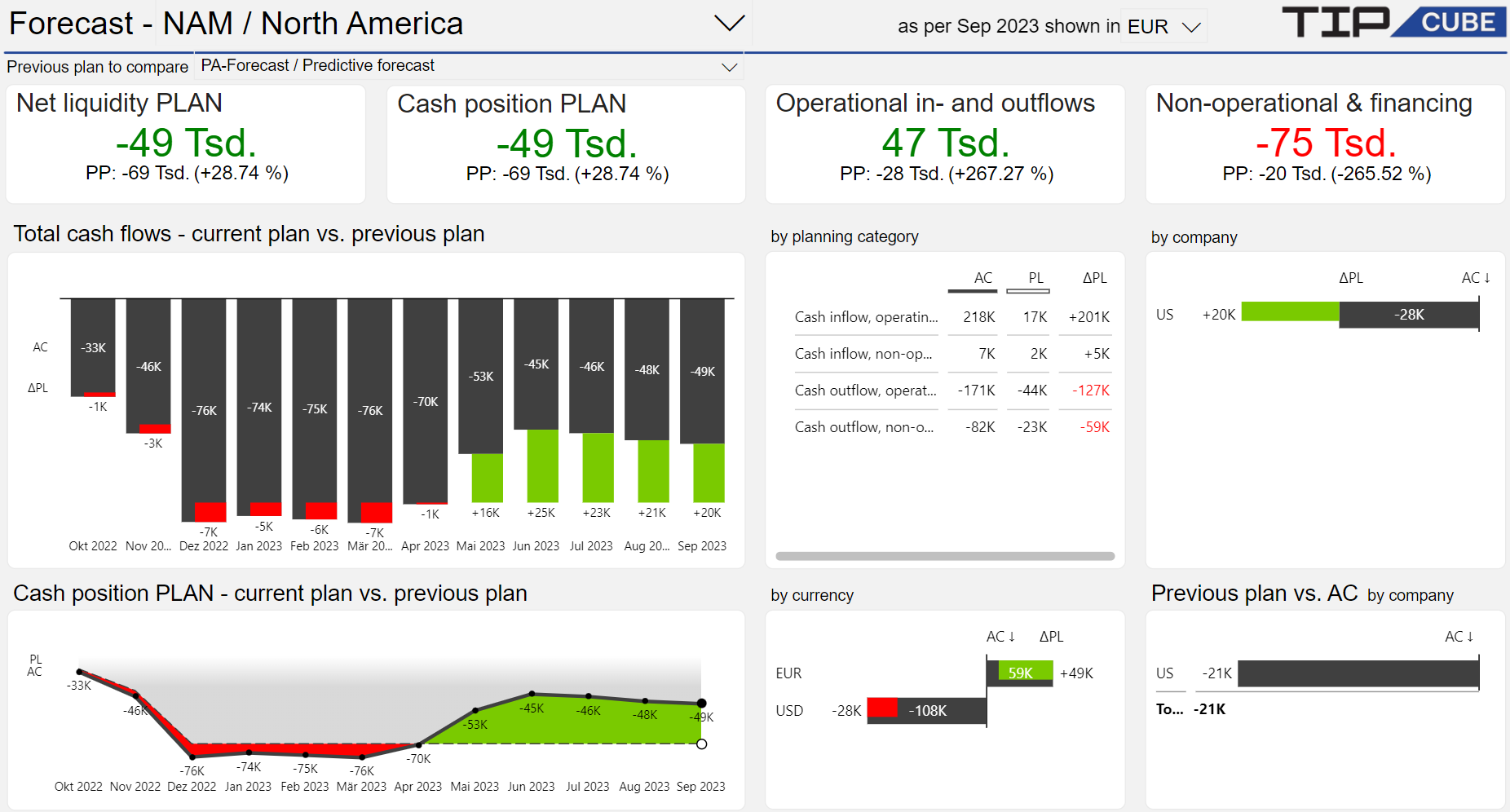
Task: Click the TIP CUBE logo
Action: (x=1393, y=22)
